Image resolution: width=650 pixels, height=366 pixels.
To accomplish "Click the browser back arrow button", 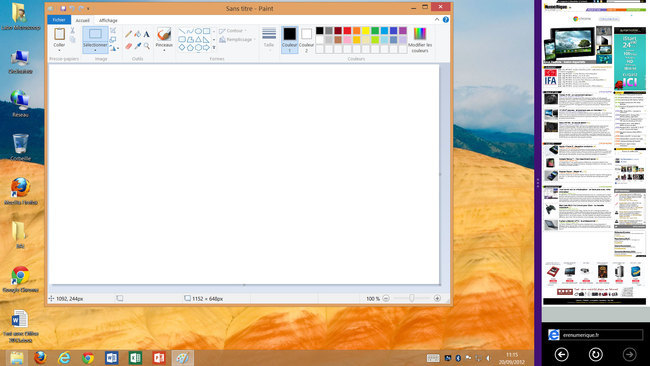I will click(x=561, y=354).
